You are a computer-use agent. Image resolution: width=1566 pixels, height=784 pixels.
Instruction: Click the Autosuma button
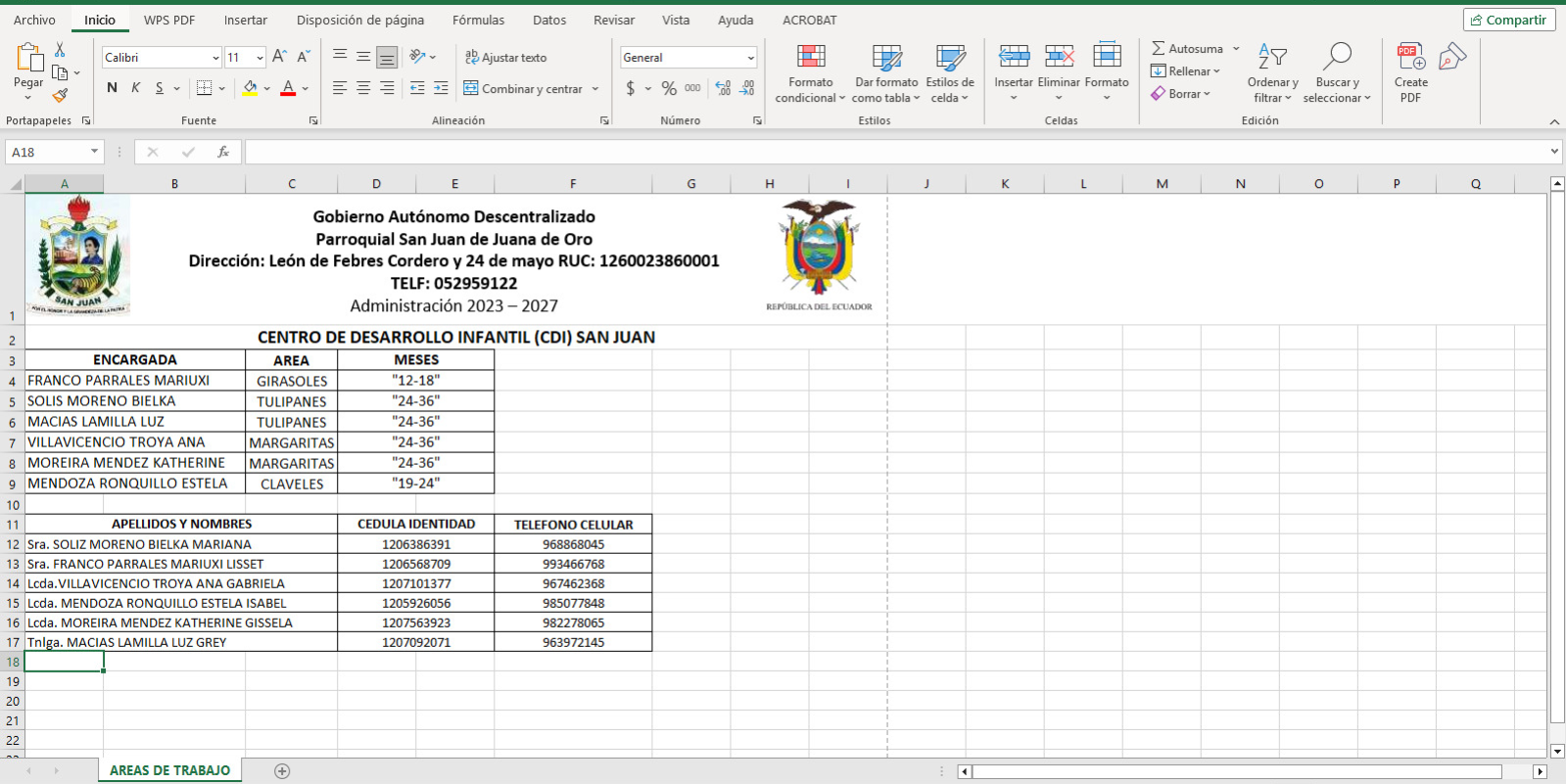[x=1186, y=48]
